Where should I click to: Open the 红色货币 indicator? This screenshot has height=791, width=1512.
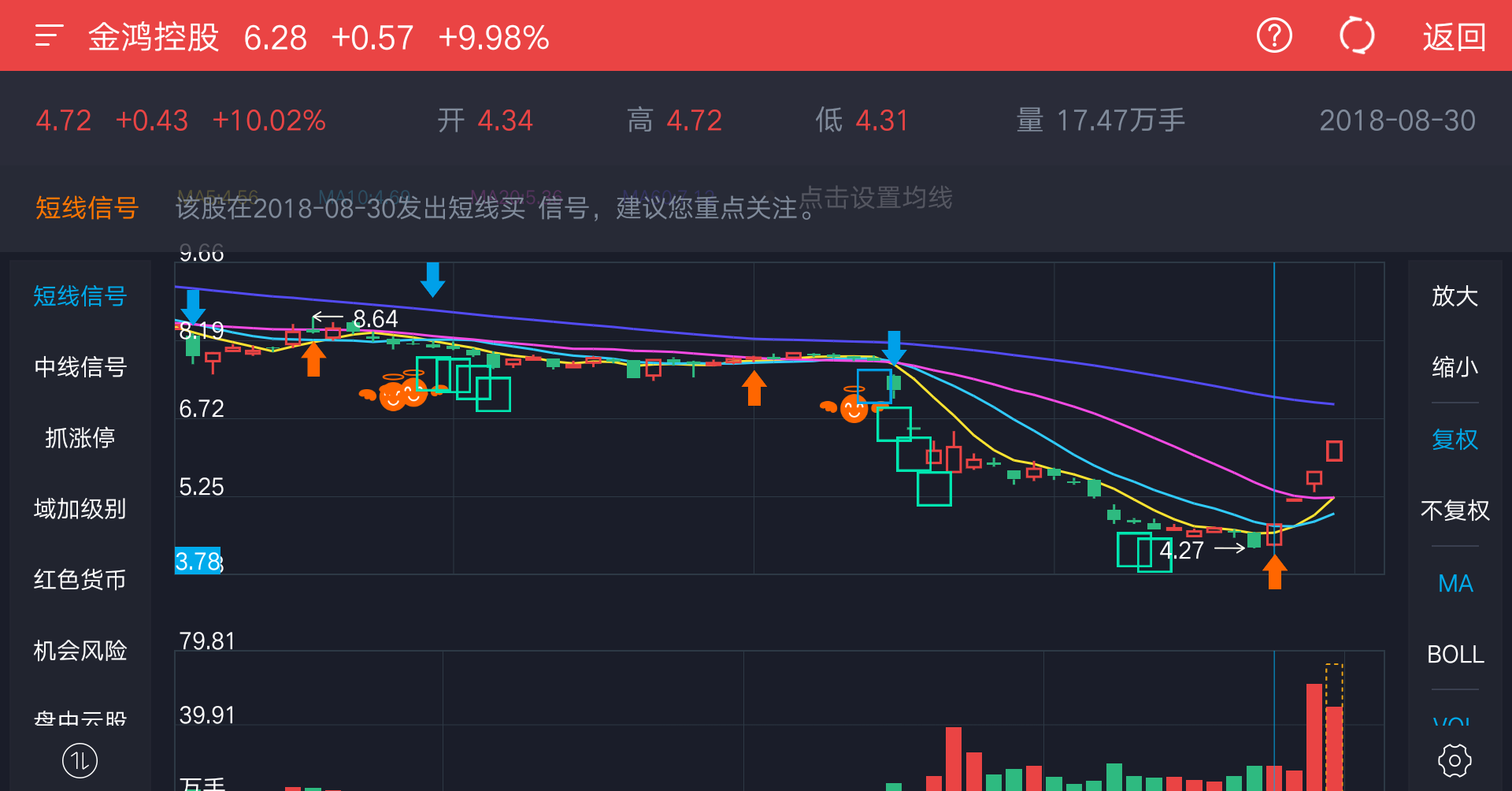[80, 580]
